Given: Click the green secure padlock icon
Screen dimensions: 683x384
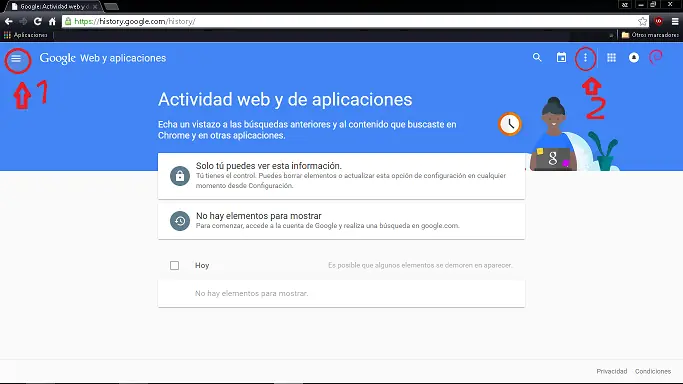Looking at the screenshot, I should click(68, 21).
